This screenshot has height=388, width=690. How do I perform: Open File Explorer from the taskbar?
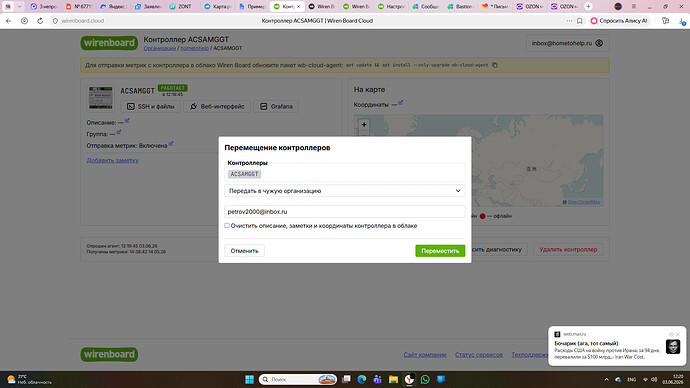tap(393, 379)
